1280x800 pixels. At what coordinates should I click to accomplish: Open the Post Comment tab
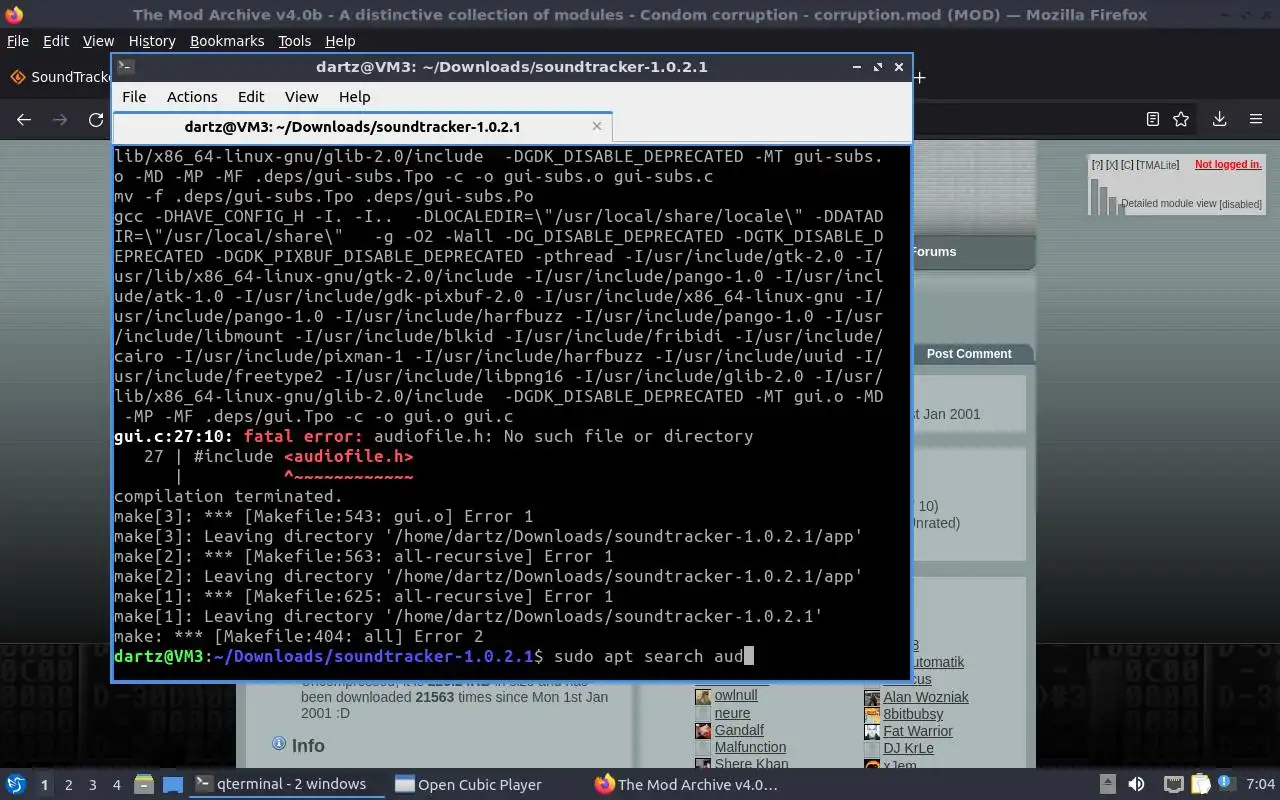[969, 354]
